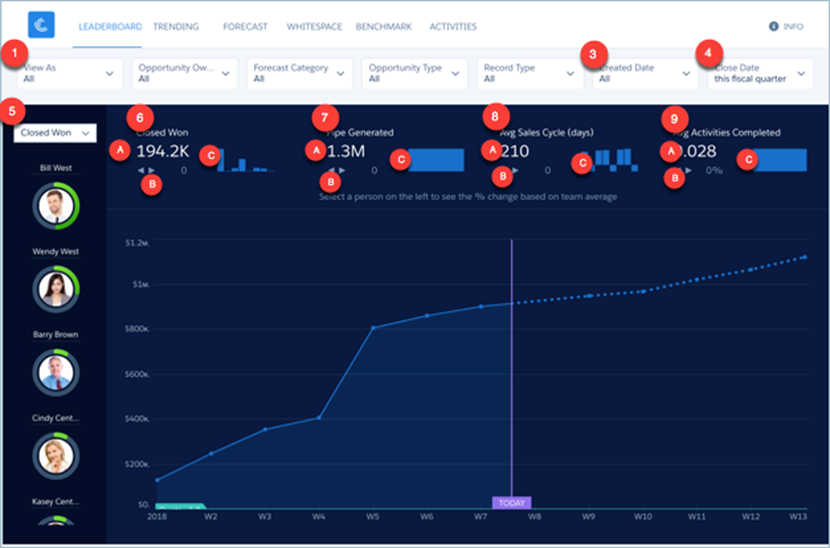The height and width of the screenshot is (548, 830).
Task: Click the Pipe Generated blue bar chart
Action: (437, 160)
